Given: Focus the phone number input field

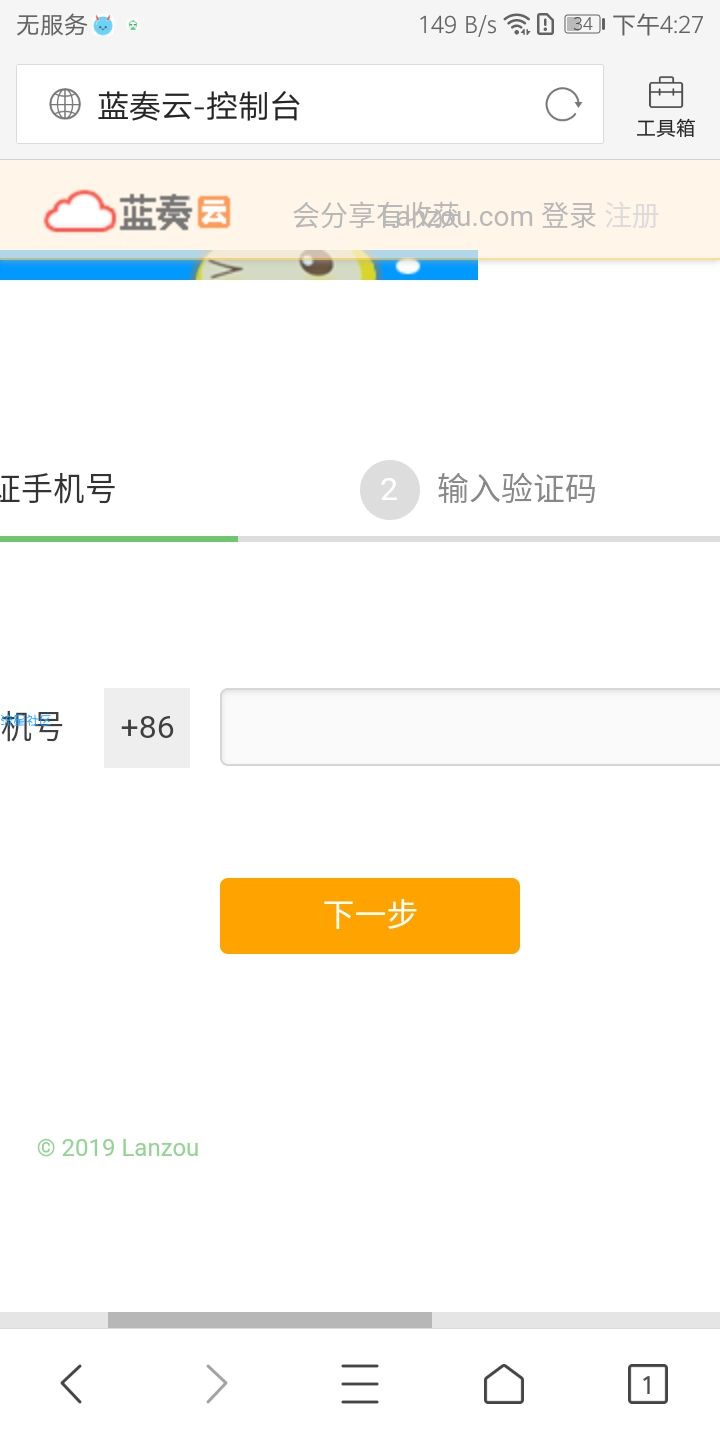Looking at the screenshot, I should coord(470,727).
